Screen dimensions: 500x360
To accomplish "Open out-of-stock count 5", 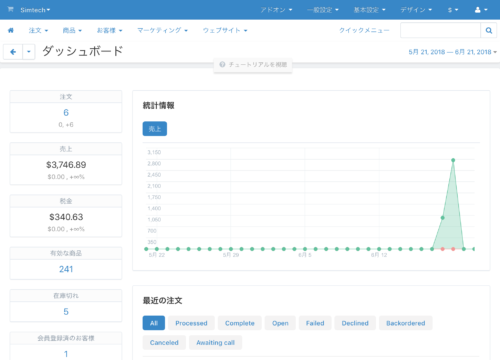I will (x=66, y=312).
